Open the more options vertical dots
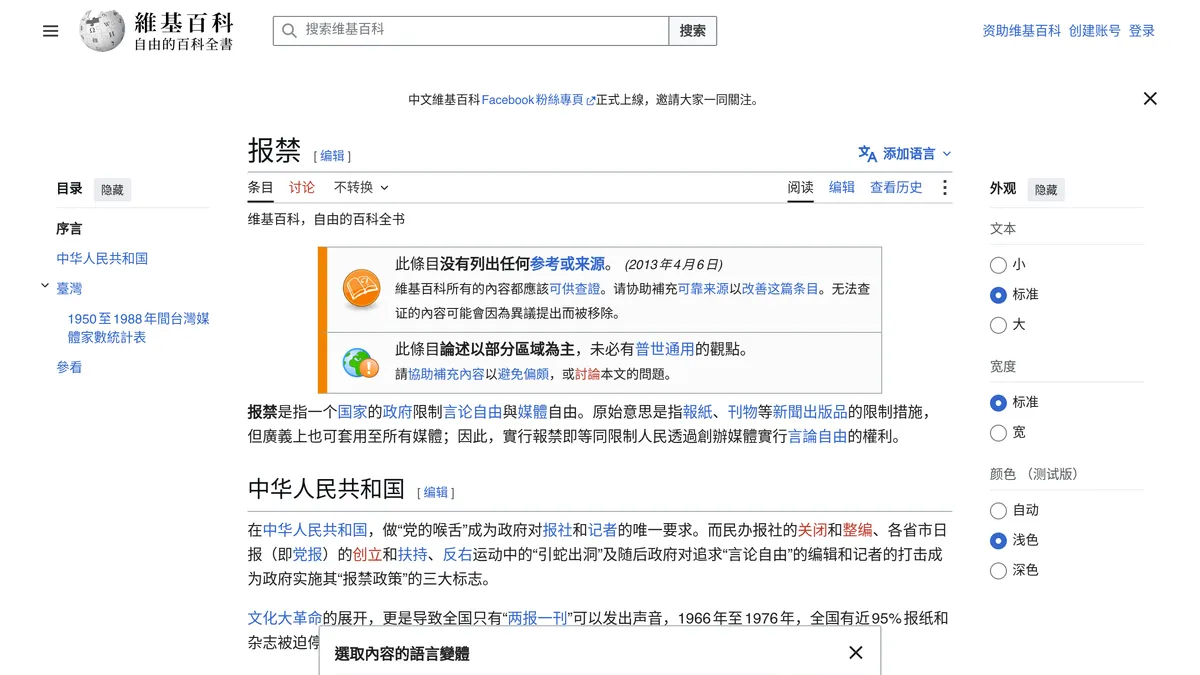1200x675 pixels. [x=944, y=188]
